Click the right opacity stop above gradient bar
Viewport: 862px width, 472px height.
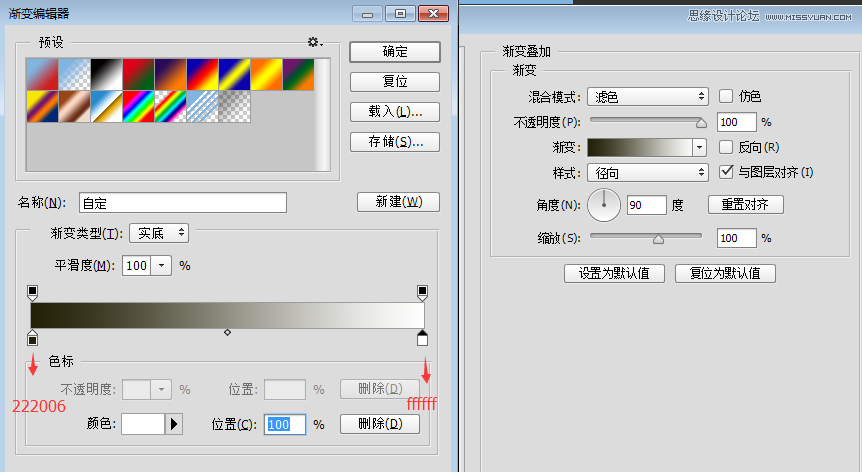422,292
